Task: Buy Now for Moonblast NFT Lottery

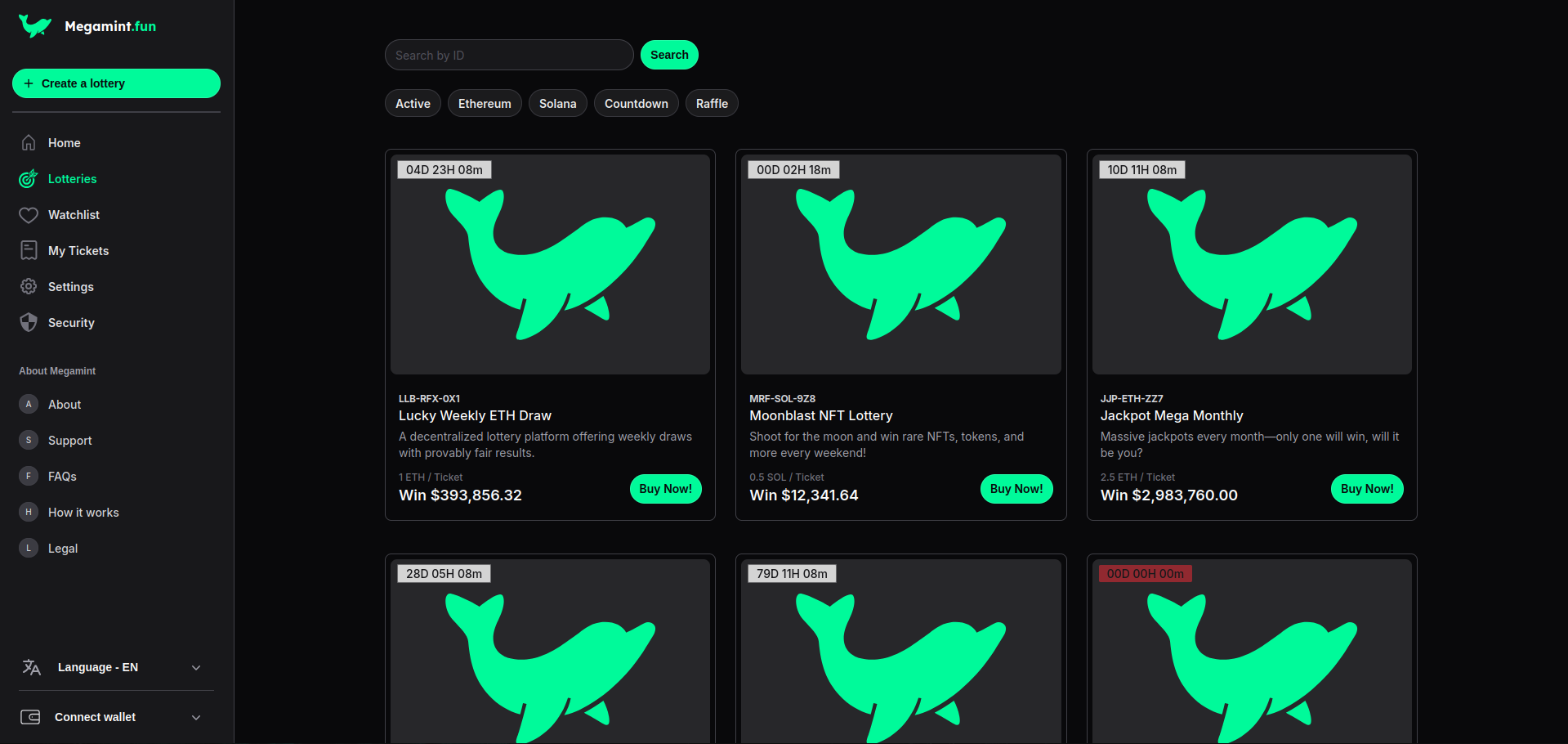Action: 1016,489
